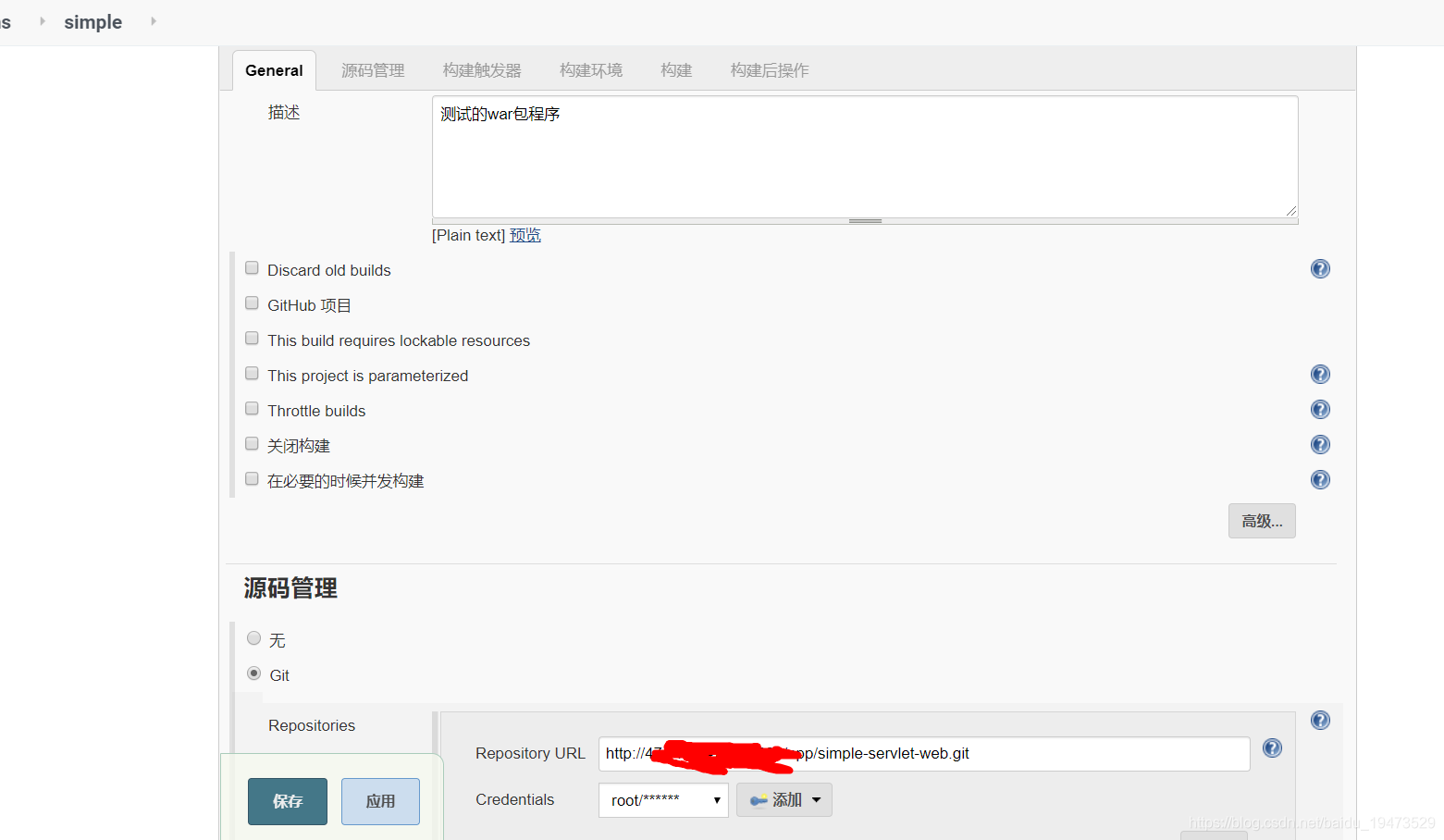Image resolution: width=1444 pixels, height=840 pixels.
Task: Click the Credentials label
Action: pos(514,799)
